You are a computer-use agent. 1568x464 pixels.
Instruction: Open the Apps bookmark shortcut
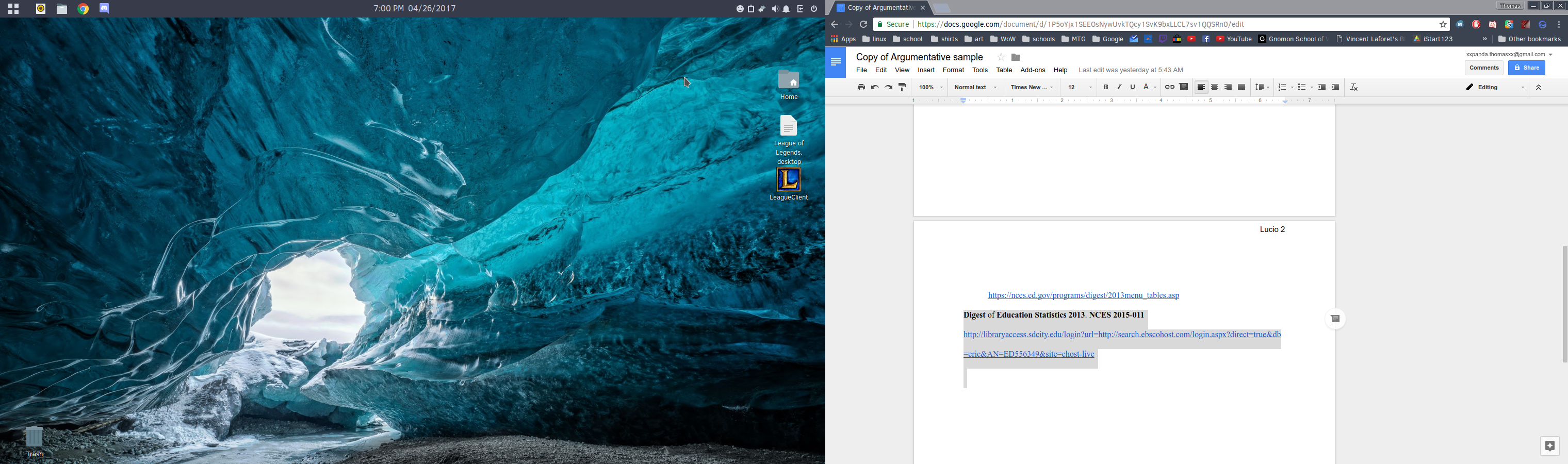pos(843,39)
